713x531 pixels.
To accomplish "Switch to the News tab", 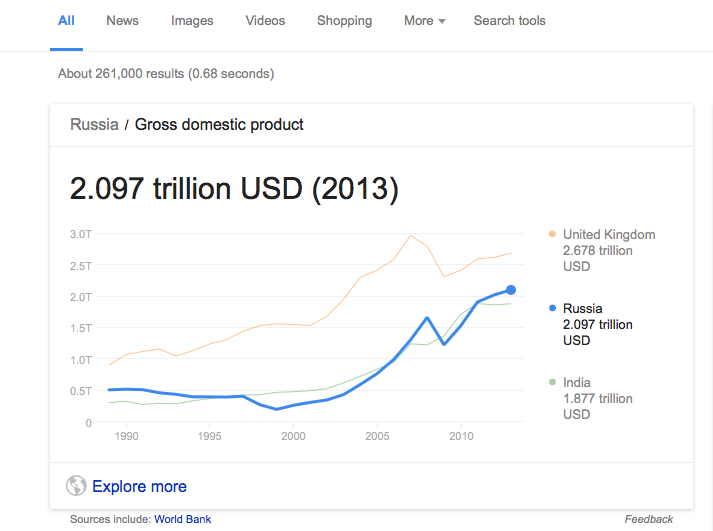I will (x=122, y=21).
